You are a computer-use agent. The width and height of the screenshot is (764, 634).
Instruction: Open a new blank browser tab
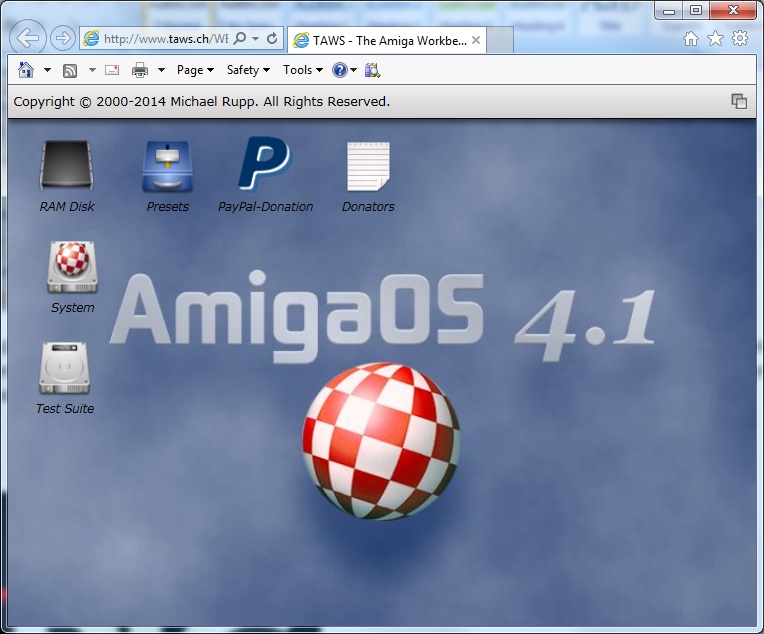pos(500,40)
